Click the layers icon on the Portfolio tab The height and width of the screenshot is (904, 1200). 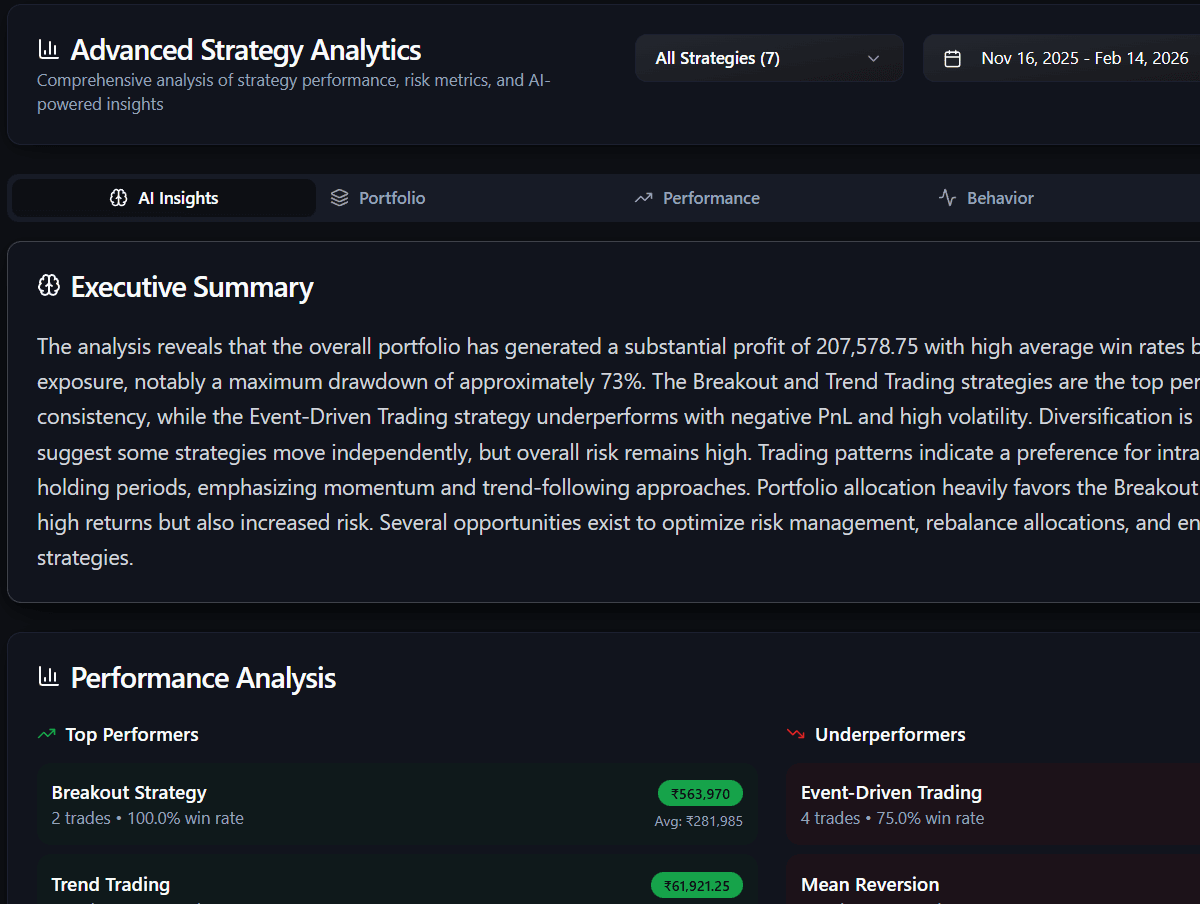[x=339, y=198]
